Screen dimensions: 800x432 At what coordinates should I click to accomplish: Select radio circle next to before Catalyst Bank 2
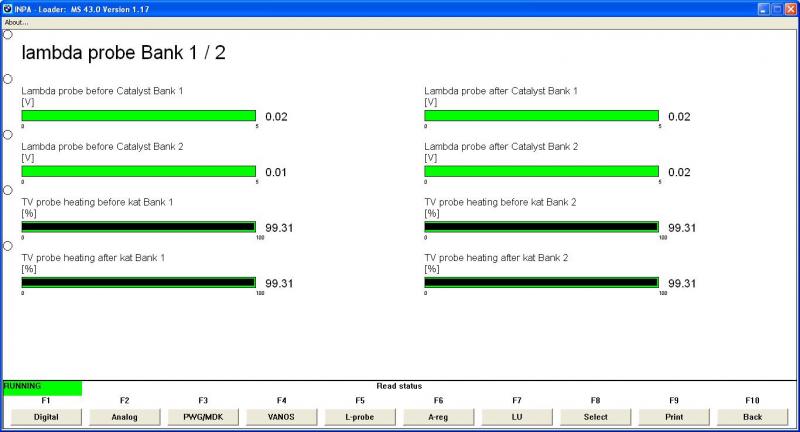[8, 134]
